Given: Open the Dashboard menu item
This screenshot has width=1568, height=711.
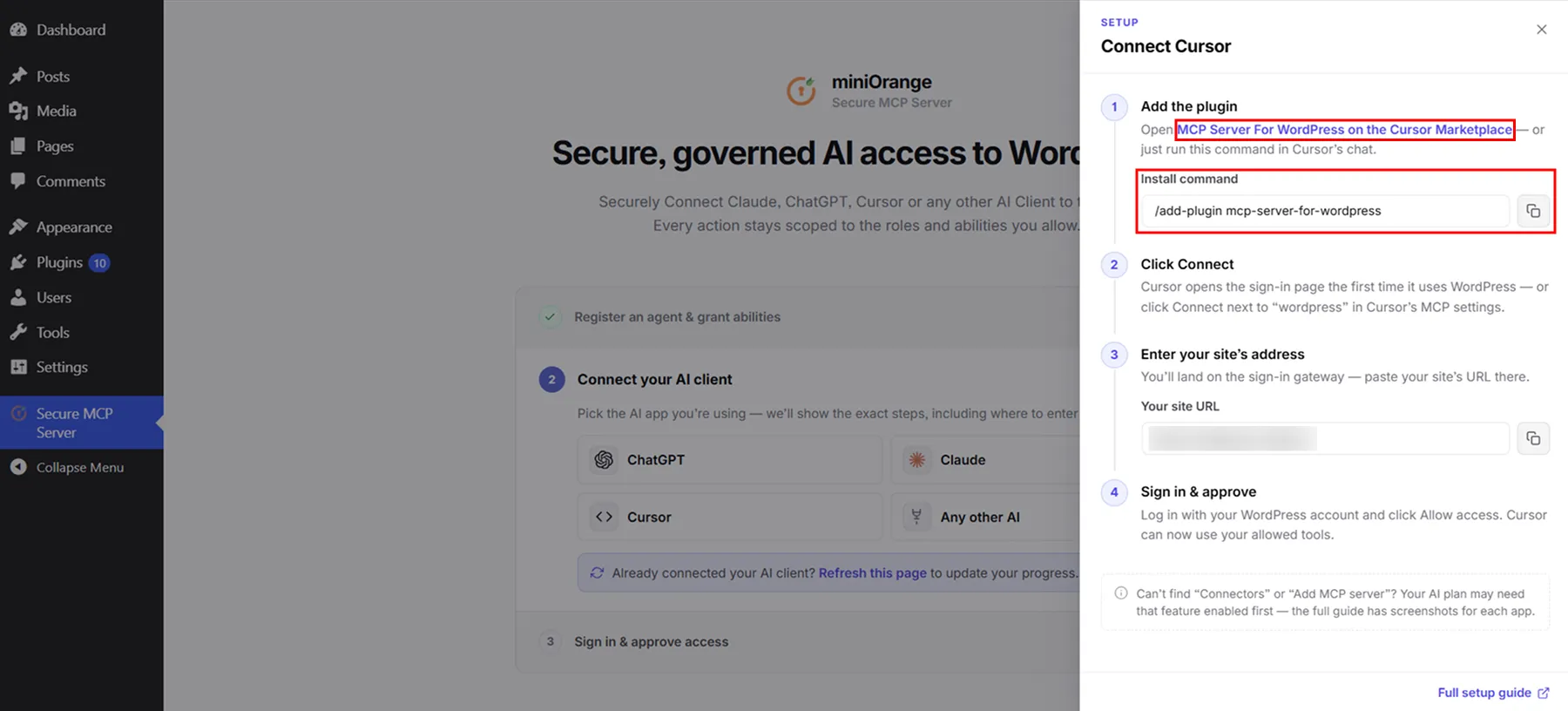Looking at the screenshot, I should click(81, 30).
